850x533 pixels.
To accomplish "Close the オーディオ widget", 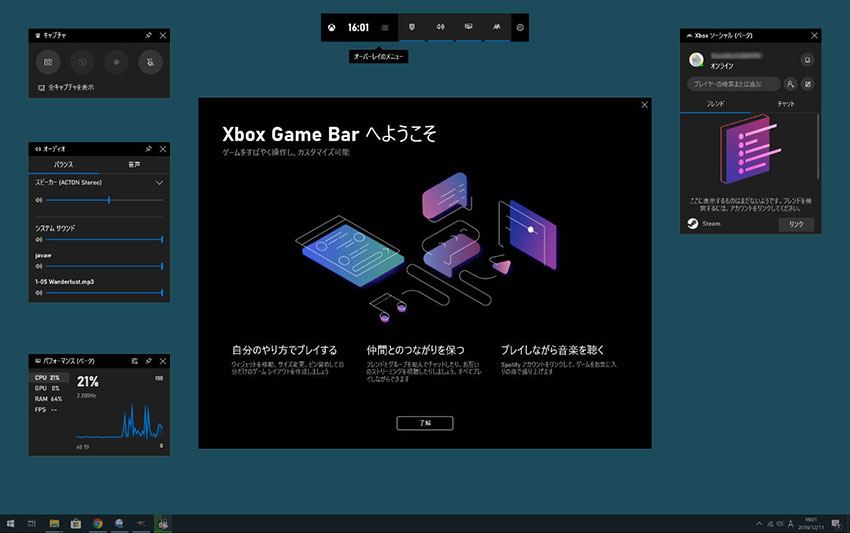I will coord(163,149).
